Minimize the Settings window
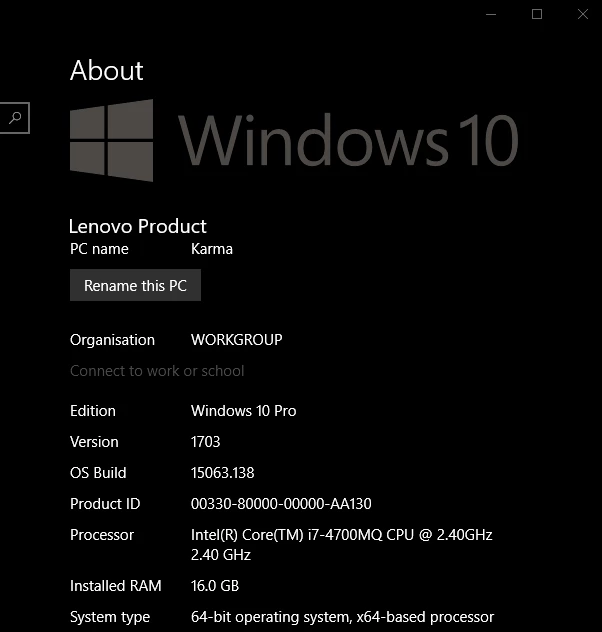Viewport: 602px width, 632px height. [491, 15]
